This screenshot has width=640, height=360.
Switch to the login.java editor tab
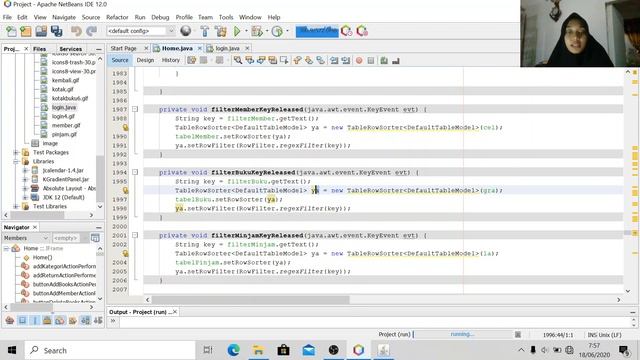[227, 48]
